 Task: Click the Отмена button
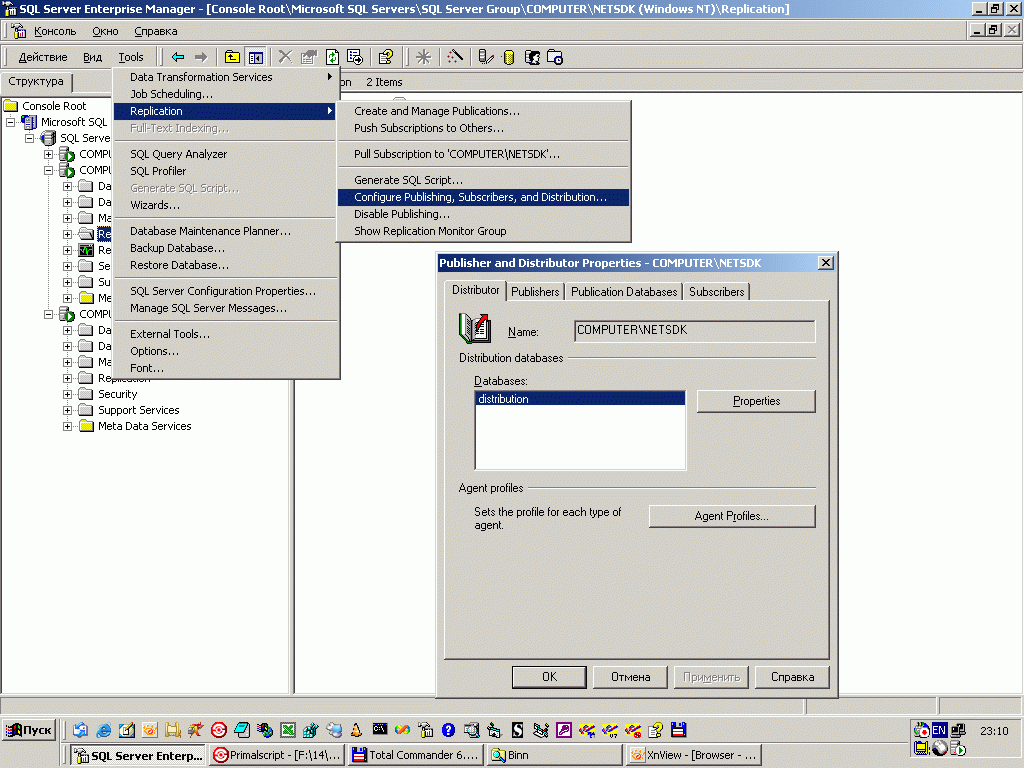point(630,677)
